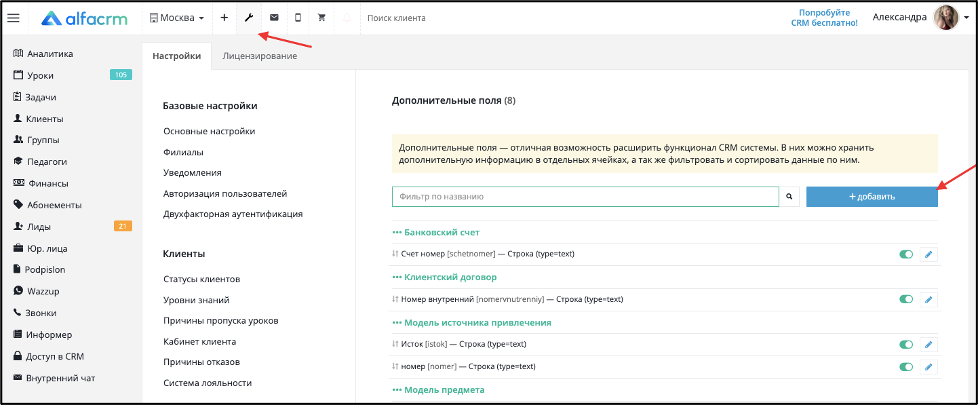Open Система лояльности settings

click(x=207, y=383)
